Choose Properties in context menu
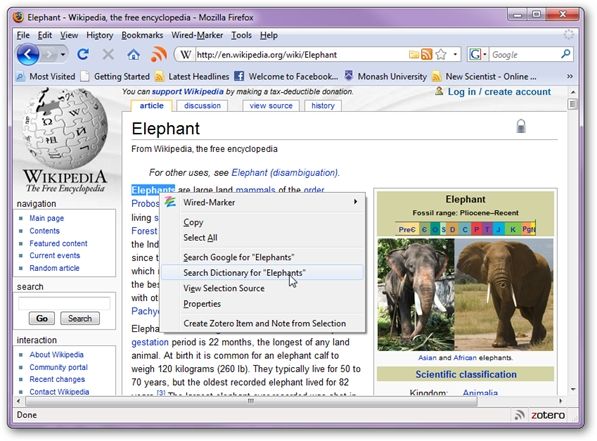The height and width of the screenshot is (441, 597). click(263, 304)
